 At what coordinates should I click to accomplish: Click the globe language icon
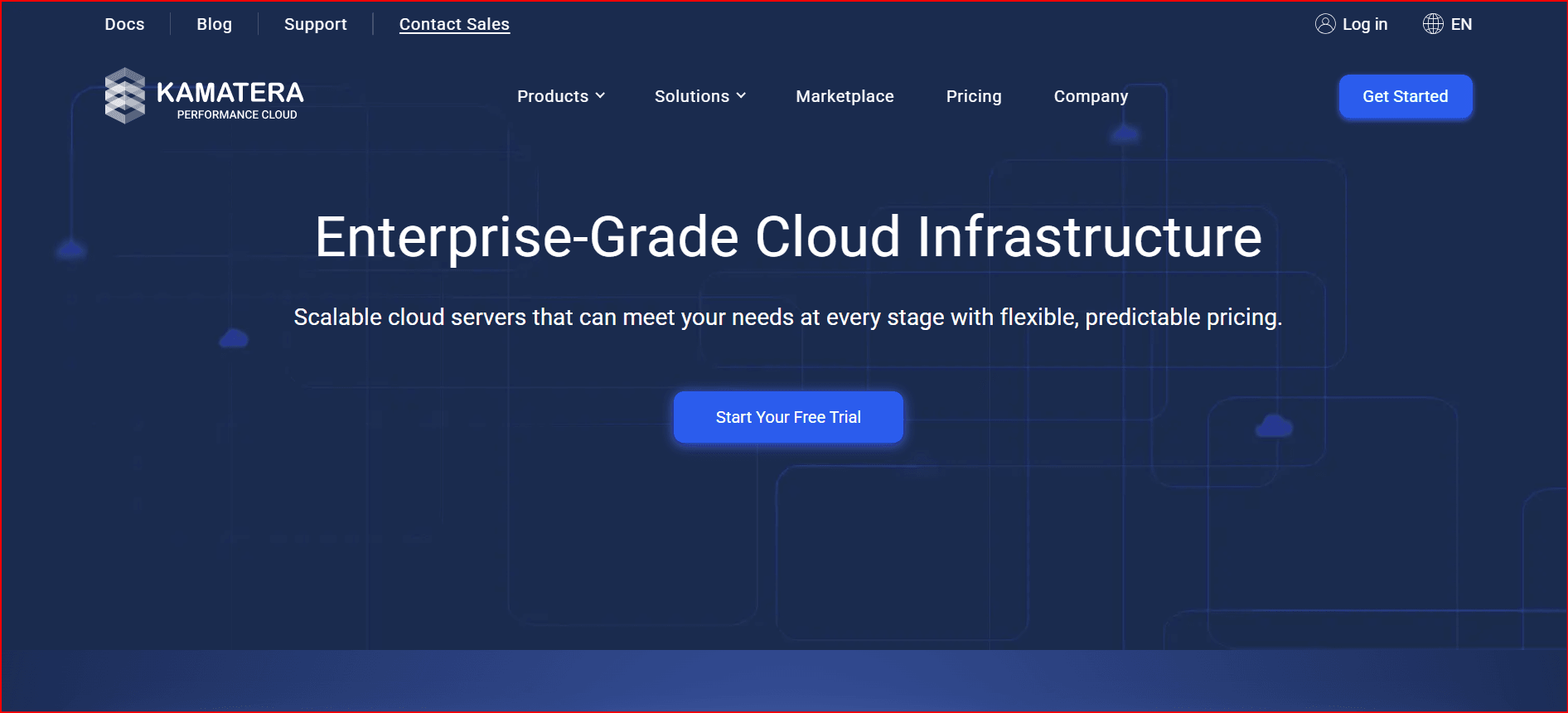[1433, 24]
